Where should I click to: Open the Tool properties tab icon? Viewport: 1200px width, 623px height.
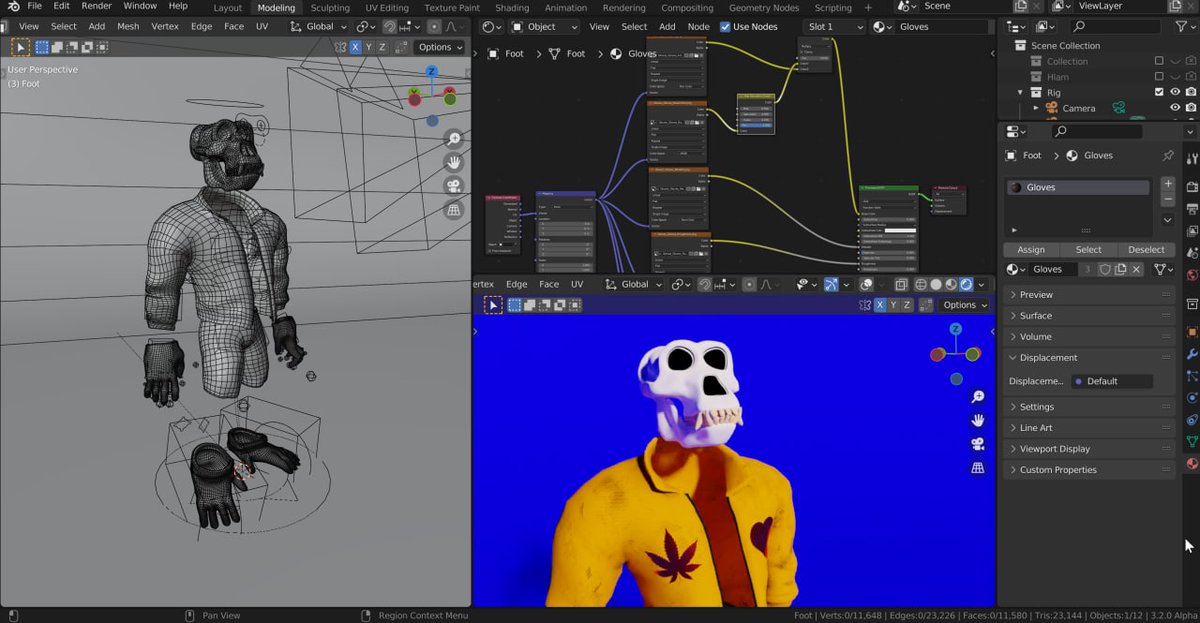(x=1191, y=159)
